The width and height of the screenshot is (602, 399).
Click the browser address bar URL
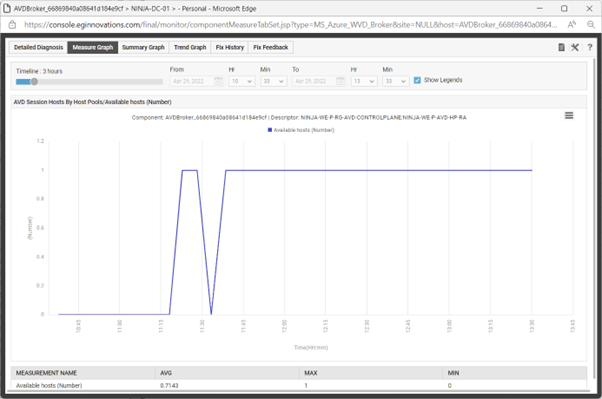click(x=291, y=25)
